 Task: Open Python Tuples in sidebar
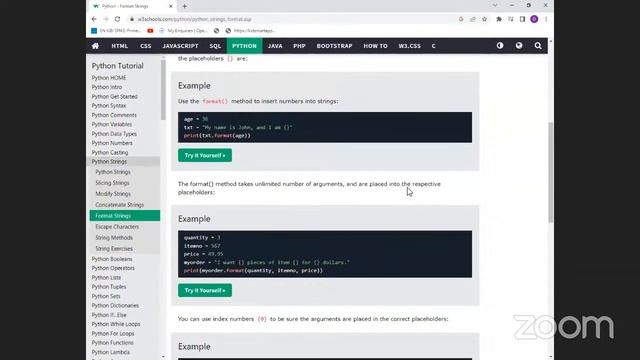click(x=109, y=287)
